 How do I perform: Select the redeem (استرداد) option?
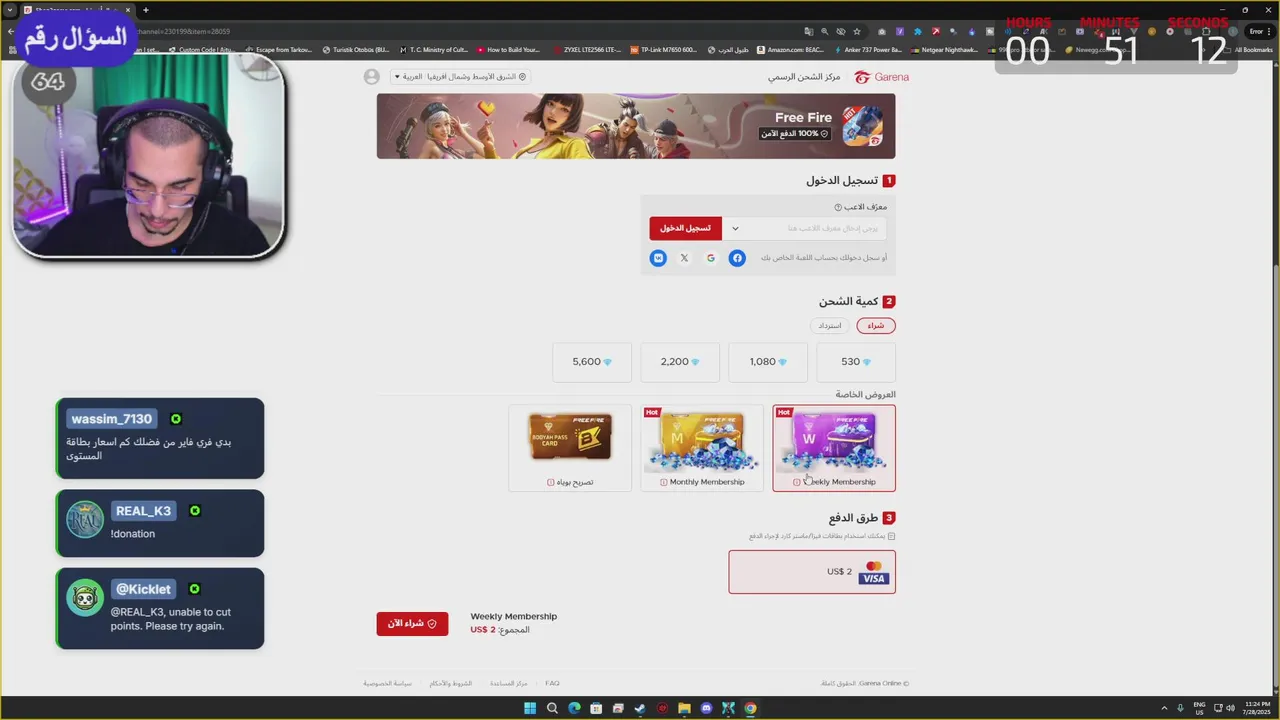coord(830,326)
